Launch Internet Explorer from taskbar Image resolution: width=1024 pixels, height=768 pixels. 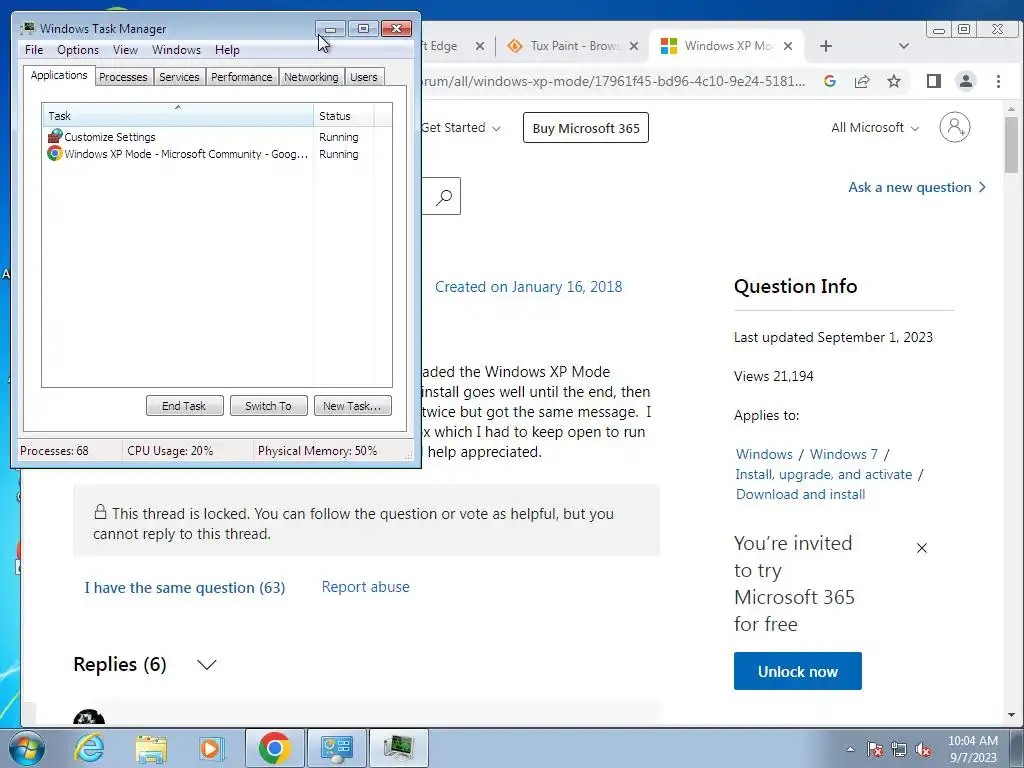[89, 748]
